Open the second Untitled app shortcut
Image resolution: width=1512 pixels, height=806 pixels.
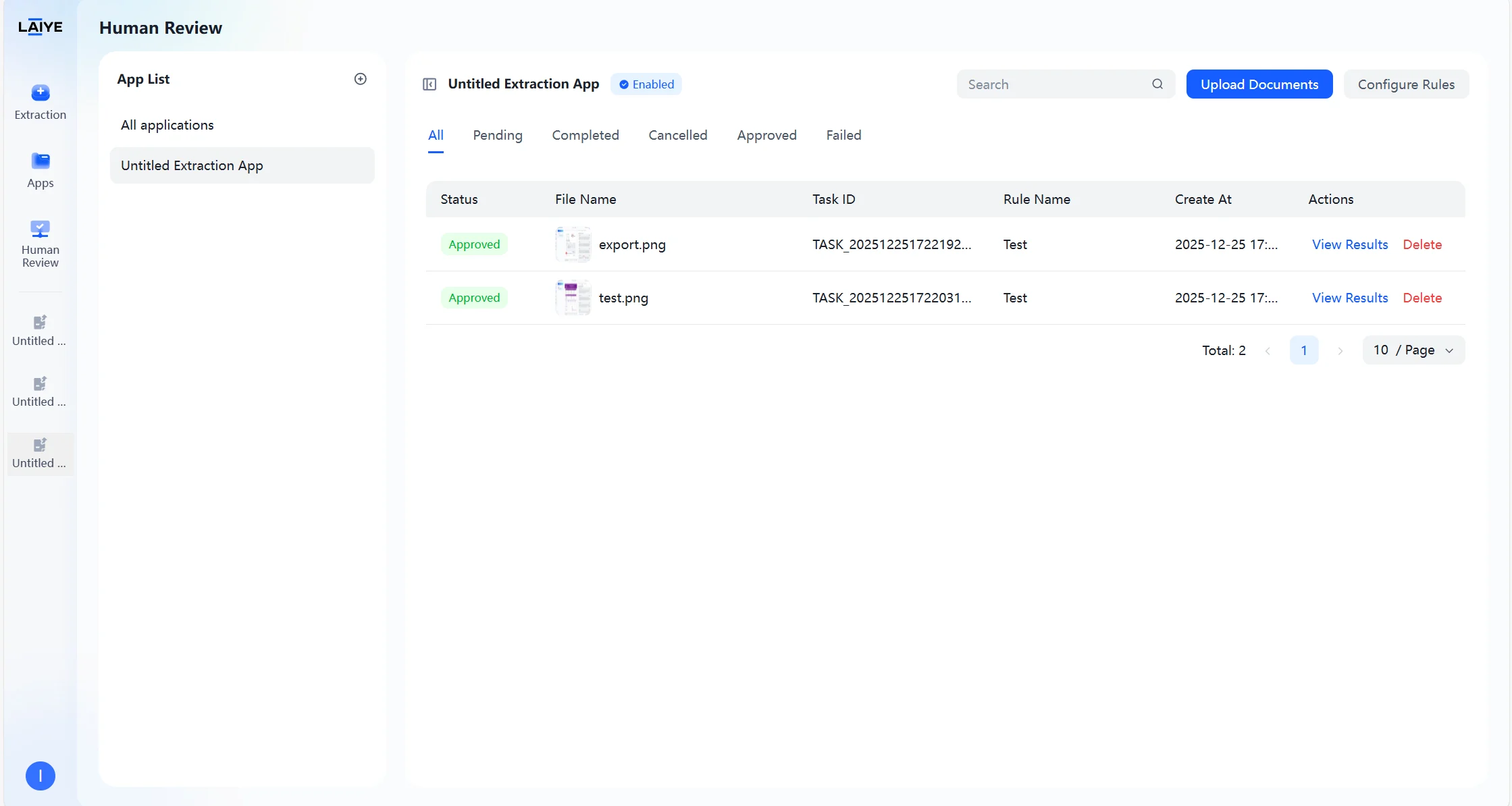(x=39, y=392)
